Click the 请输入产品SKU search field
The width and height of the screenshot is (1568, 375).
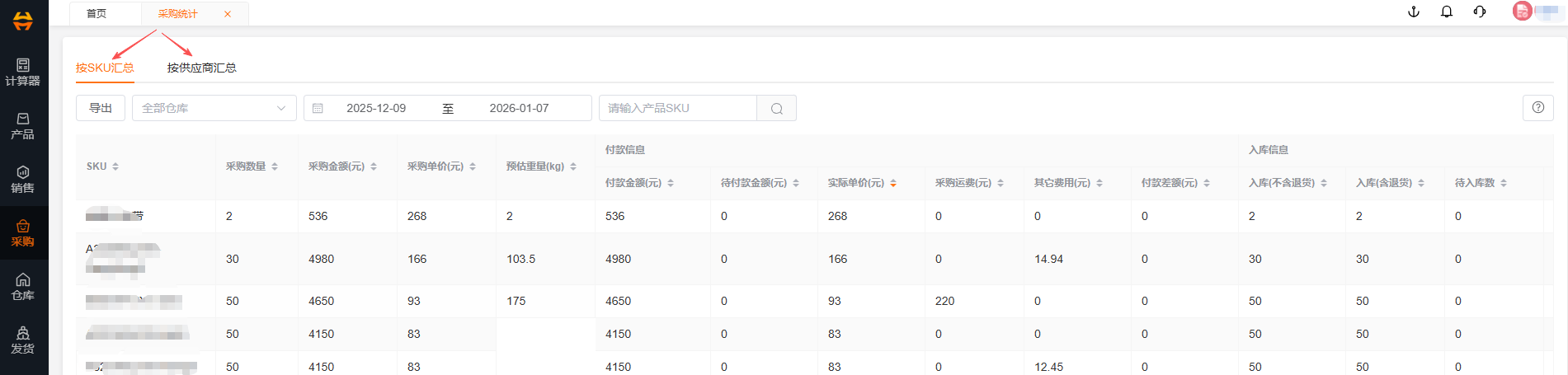coord(678,108)
